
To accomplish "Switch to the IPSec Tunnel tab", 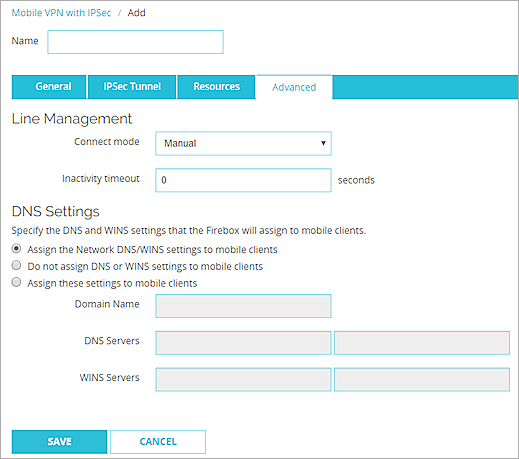I will click(132, 87).
